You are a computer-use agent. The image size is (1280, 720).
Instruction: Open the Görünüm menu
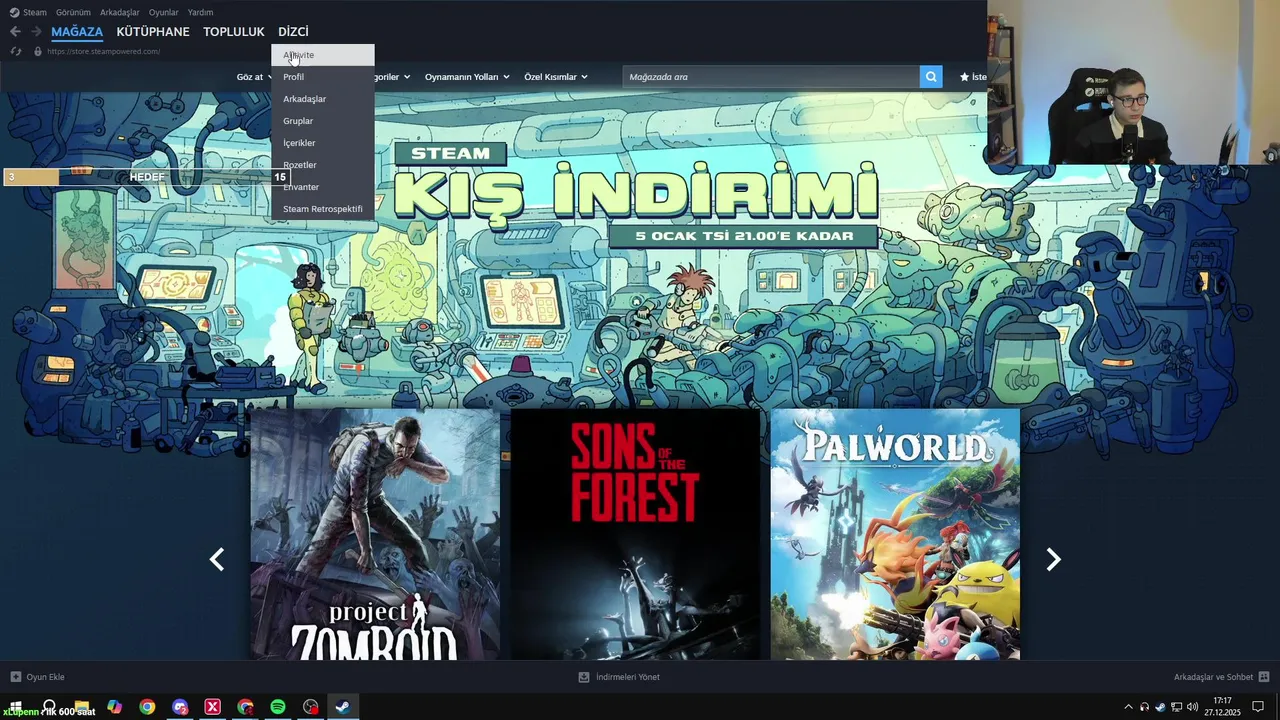(73, 12)
